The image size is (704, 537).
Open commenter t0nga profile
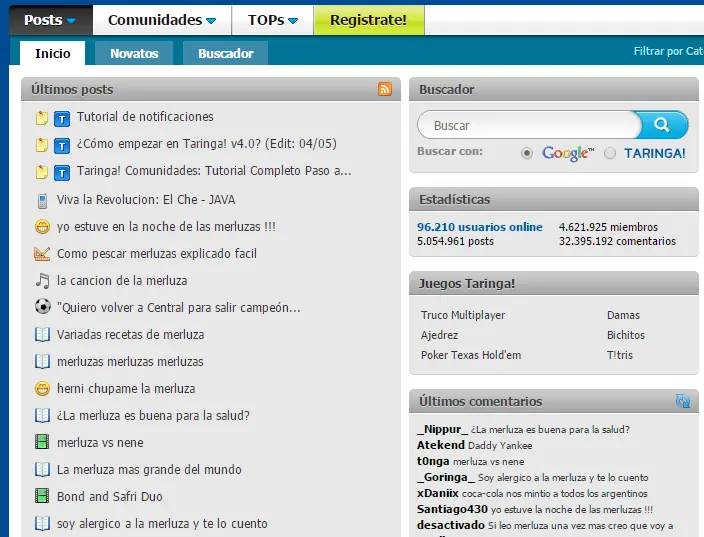coord(433,461)
